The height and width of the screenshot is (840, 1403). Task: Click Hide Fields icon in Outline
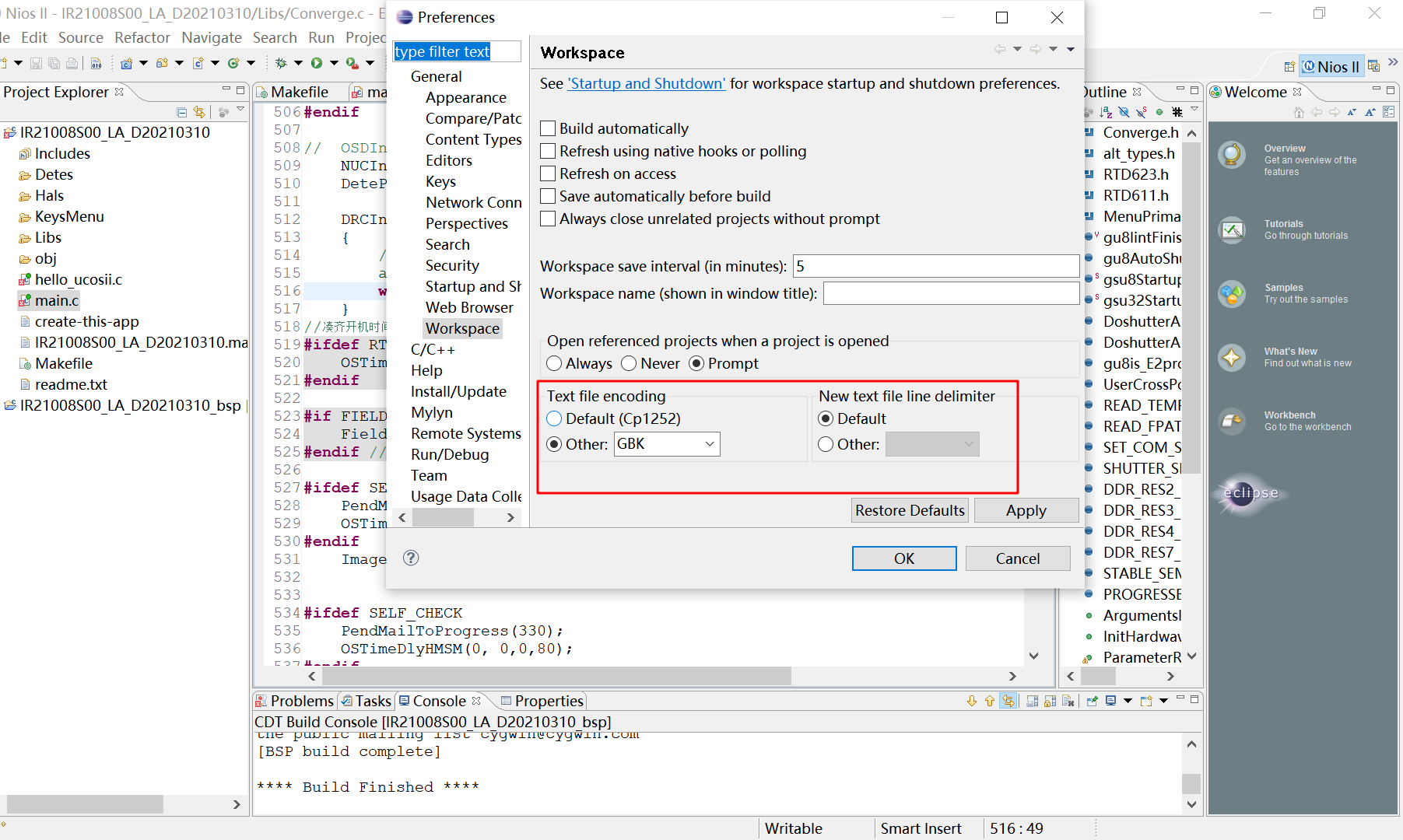(x=1124, y=112)
